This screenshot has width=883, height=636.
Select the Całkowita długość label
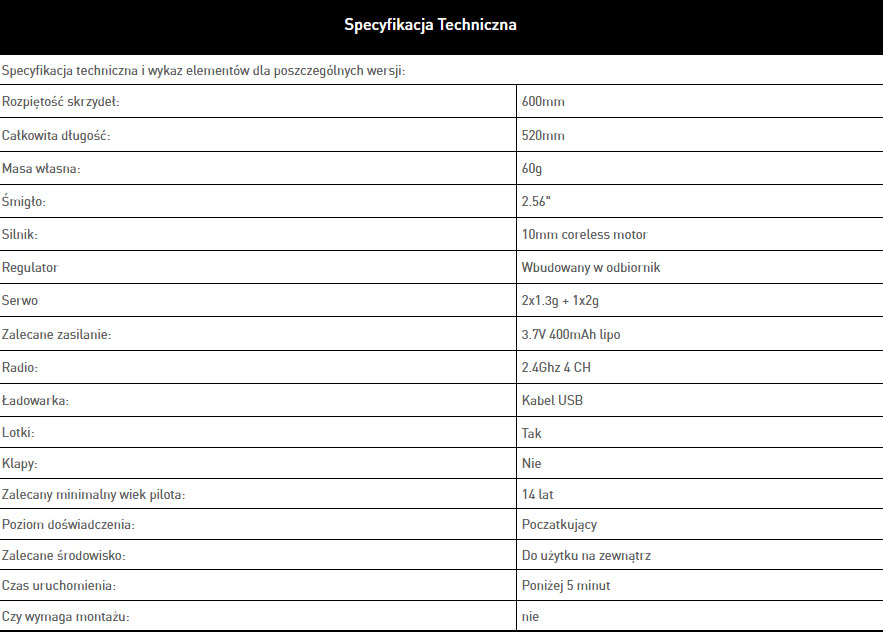coord(56,135)
